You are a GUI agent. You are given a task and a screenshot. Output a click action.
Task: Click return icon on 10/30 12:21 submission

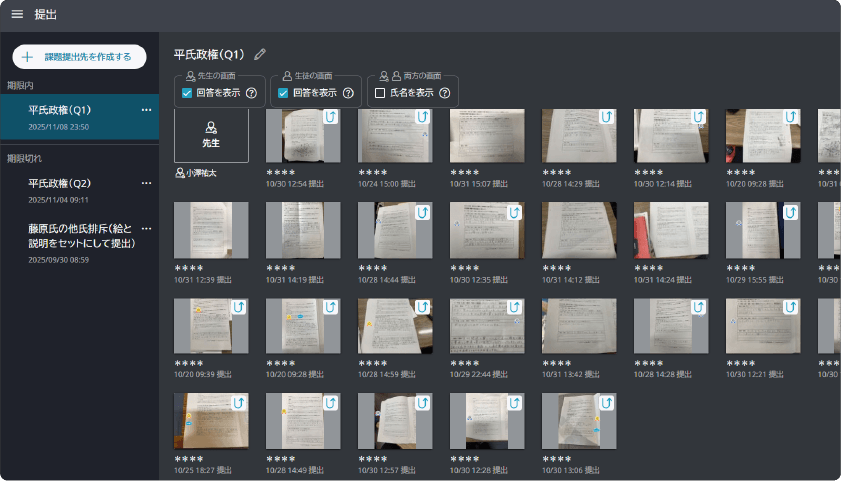(791, 307)
